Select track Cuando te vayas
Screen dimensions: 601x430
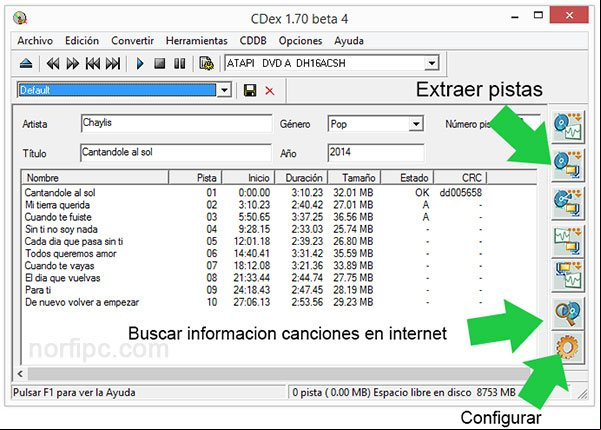[59, 266]
